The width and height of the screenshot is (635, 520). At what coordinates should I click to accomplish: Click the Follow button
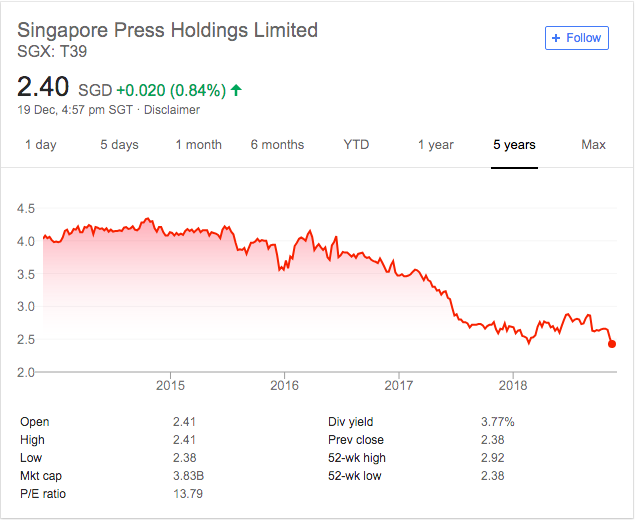coord(577,38)
